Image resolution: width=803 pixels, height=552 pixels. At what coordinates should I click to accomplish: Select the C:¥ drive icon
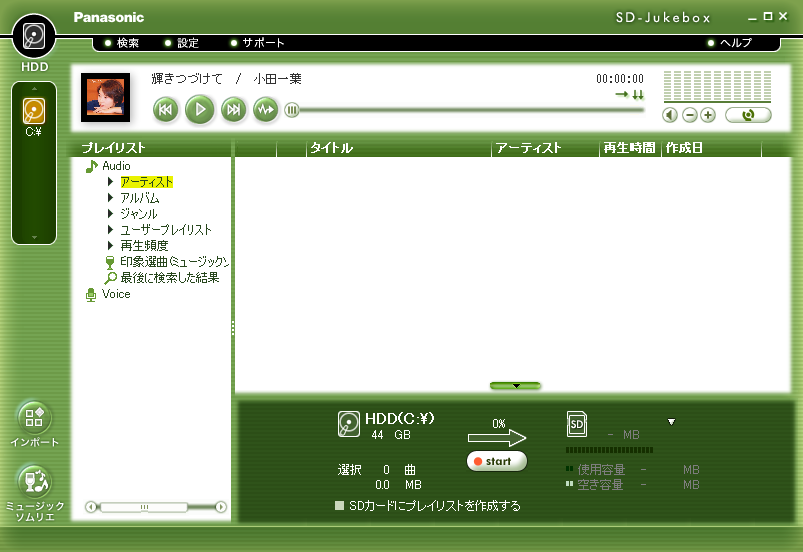[x=34, y=112]
